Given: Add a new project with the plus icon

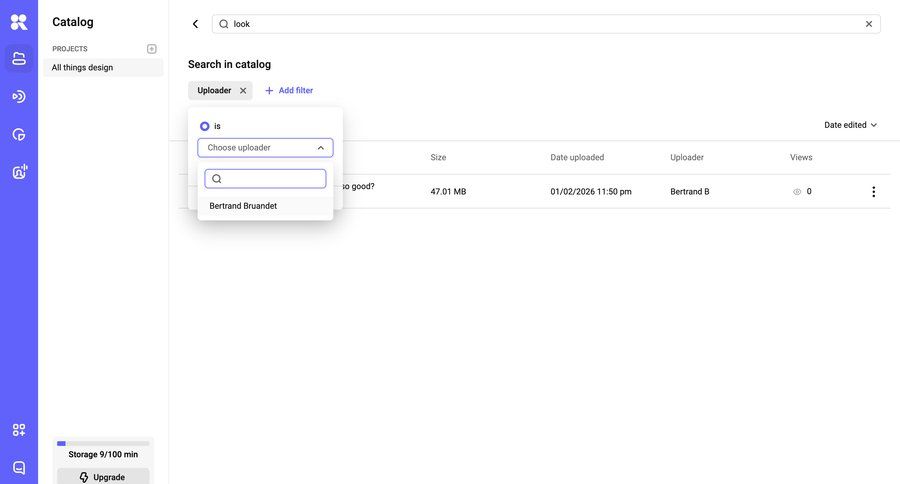Looking at the screenshot, I should (152, 49).
